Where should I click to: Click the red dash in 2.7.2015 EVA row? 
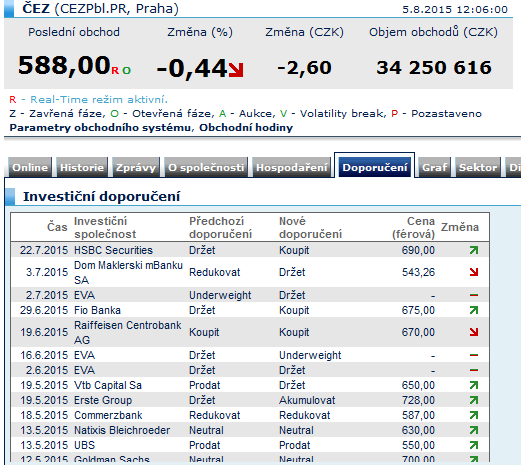474,295
